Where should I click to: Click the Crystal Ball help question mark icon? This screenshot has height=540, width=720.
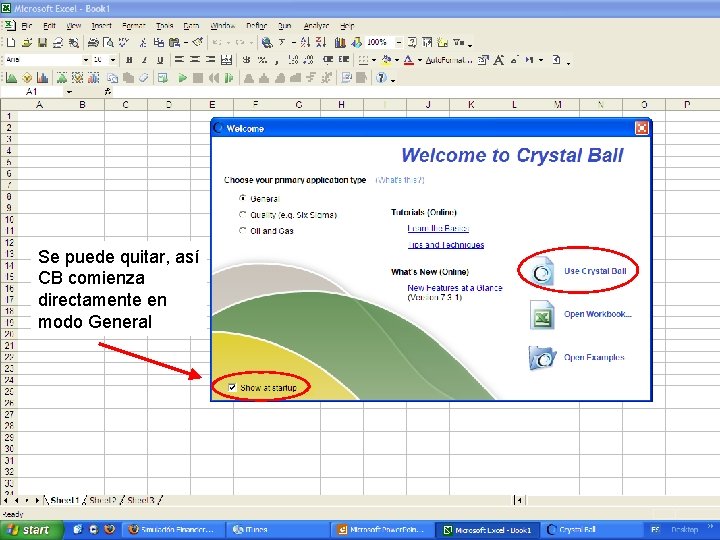[381, 78]
